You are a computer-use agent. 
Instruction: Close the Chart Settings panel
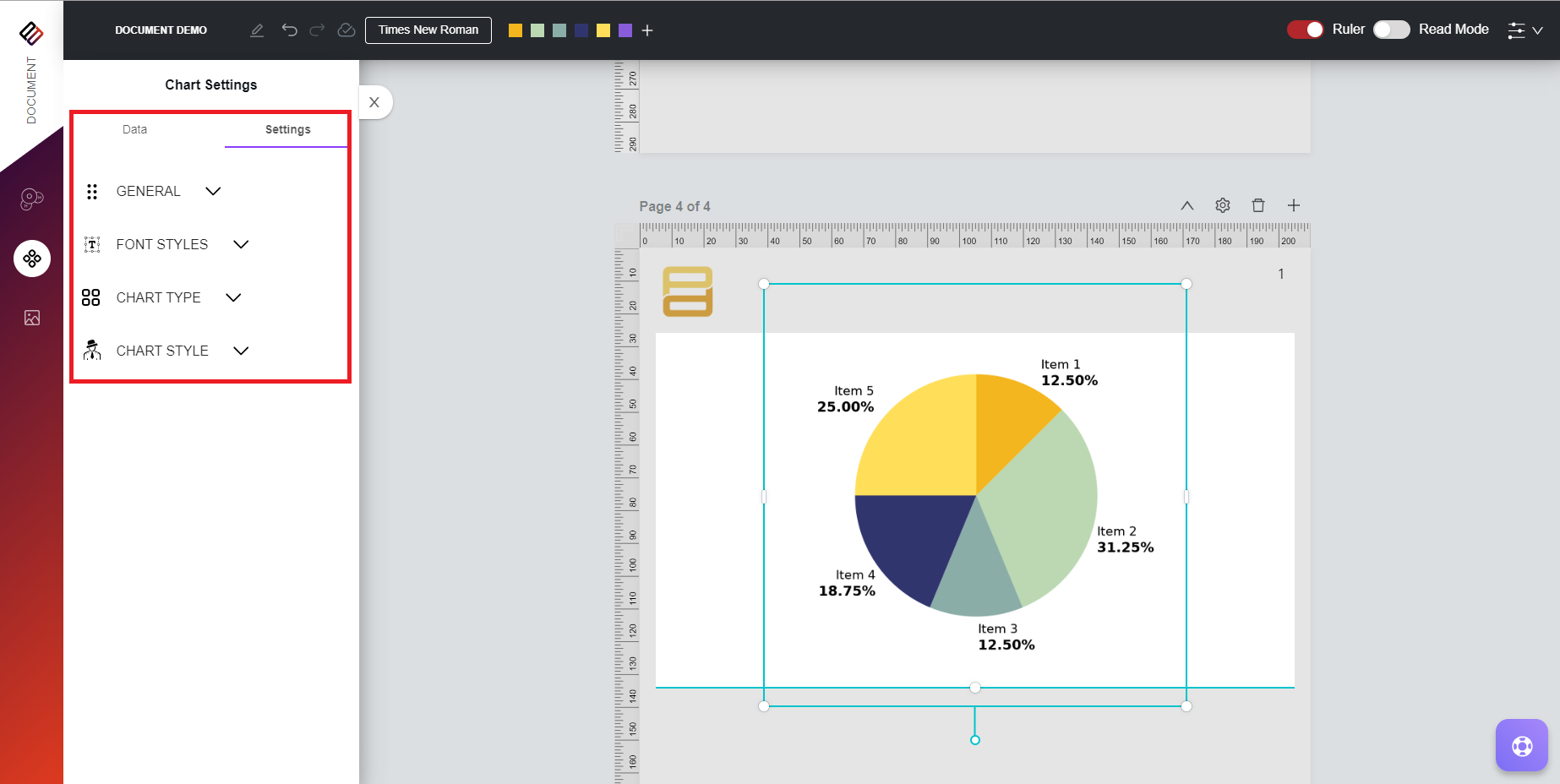click(x=374, y=102)
